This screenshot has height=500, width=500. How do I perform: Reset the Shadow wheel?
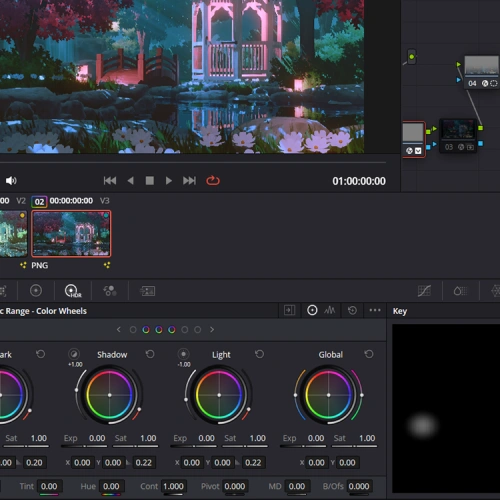150,354
